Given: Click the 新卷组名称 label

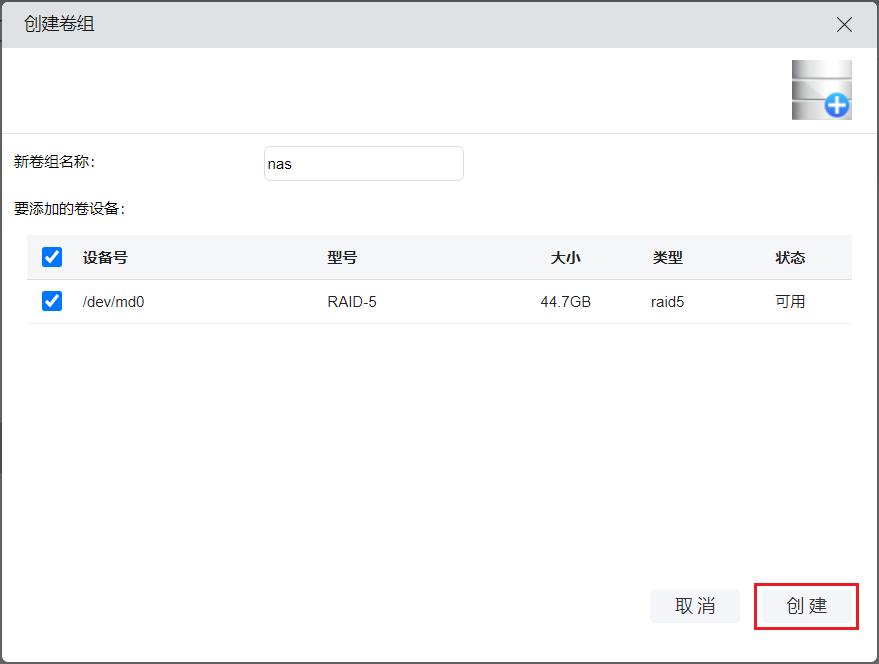Looking at the screenshot, I should [54, 162].
